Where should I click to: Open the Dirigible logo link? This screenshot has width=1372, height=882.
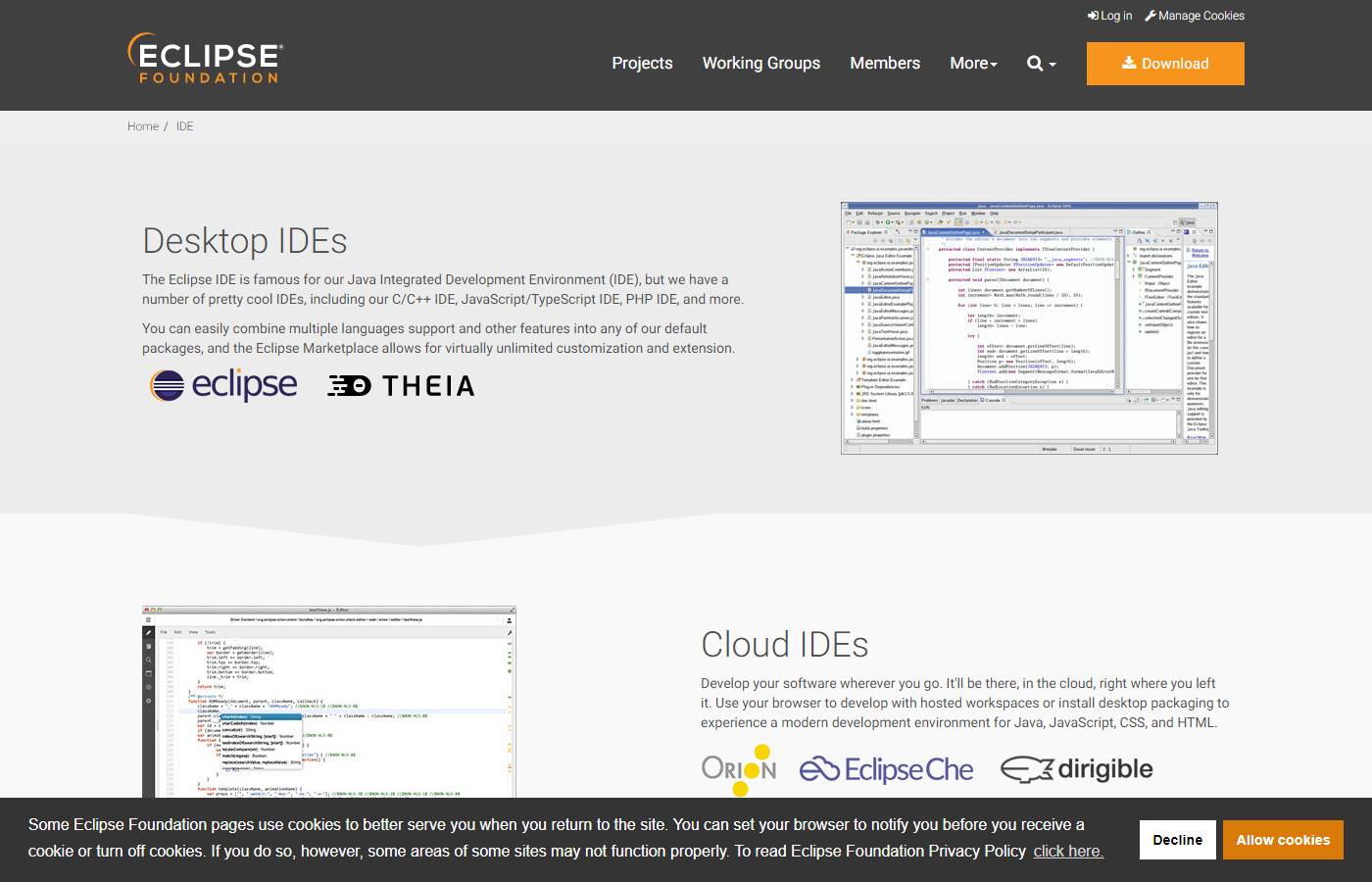coord(1076,769)
